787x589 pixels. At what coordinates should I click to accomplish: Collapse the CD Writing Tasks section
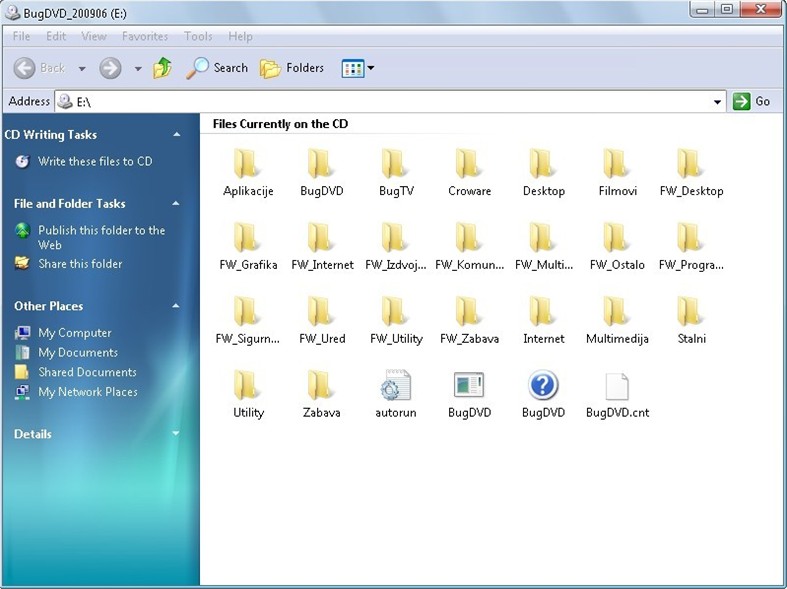point(177,134)
